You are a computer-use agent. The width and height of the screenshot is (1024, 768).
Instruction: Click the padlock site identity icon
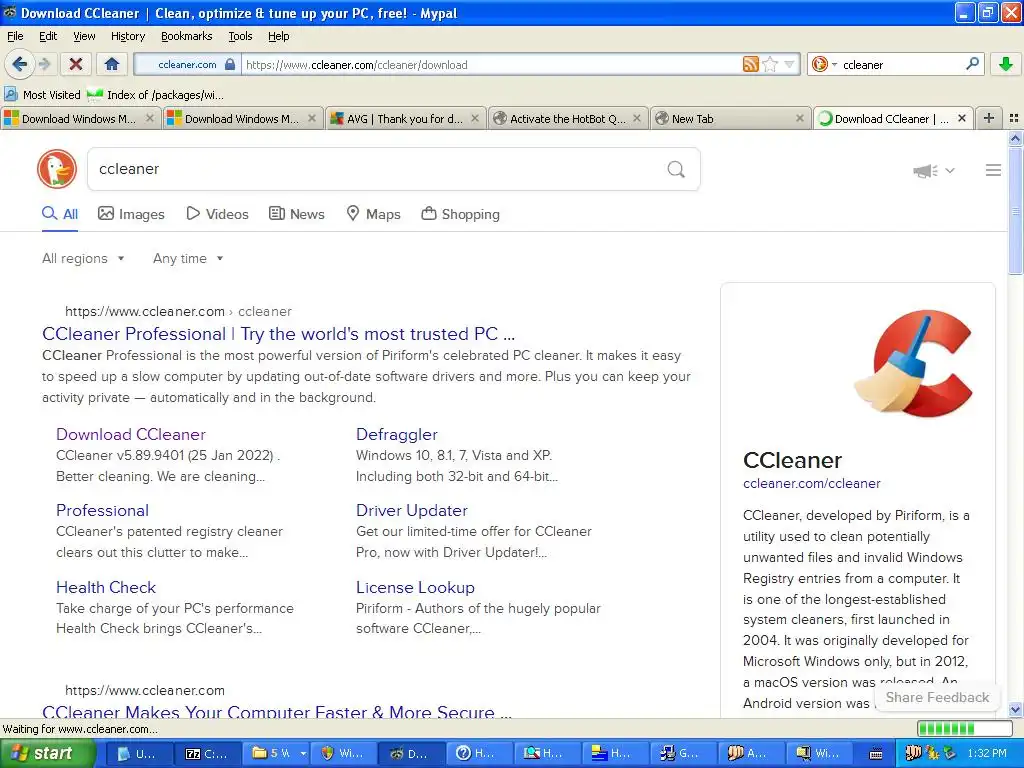[x=230, y=64]
